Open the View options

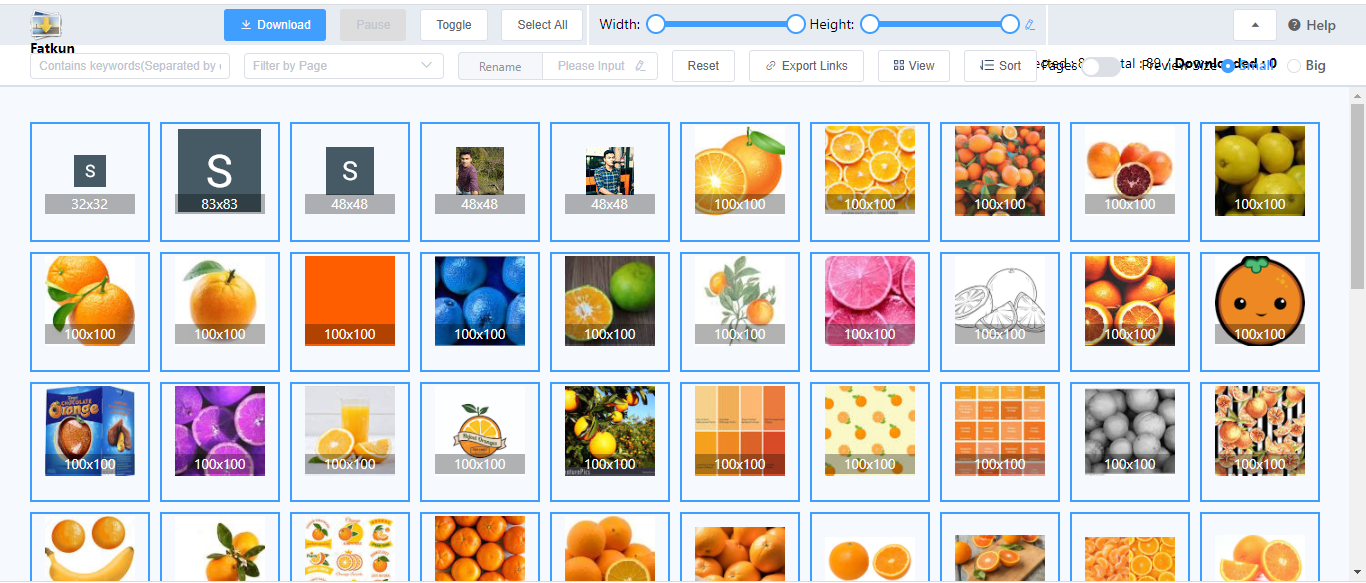[914, 66]
